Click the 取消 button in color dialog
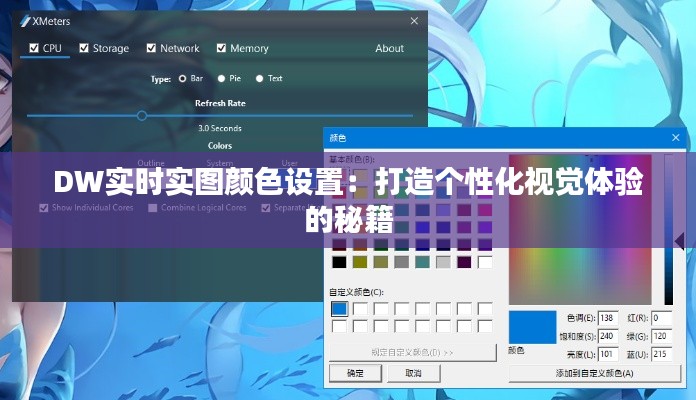696x400 pixels. [x=413, y=373]
